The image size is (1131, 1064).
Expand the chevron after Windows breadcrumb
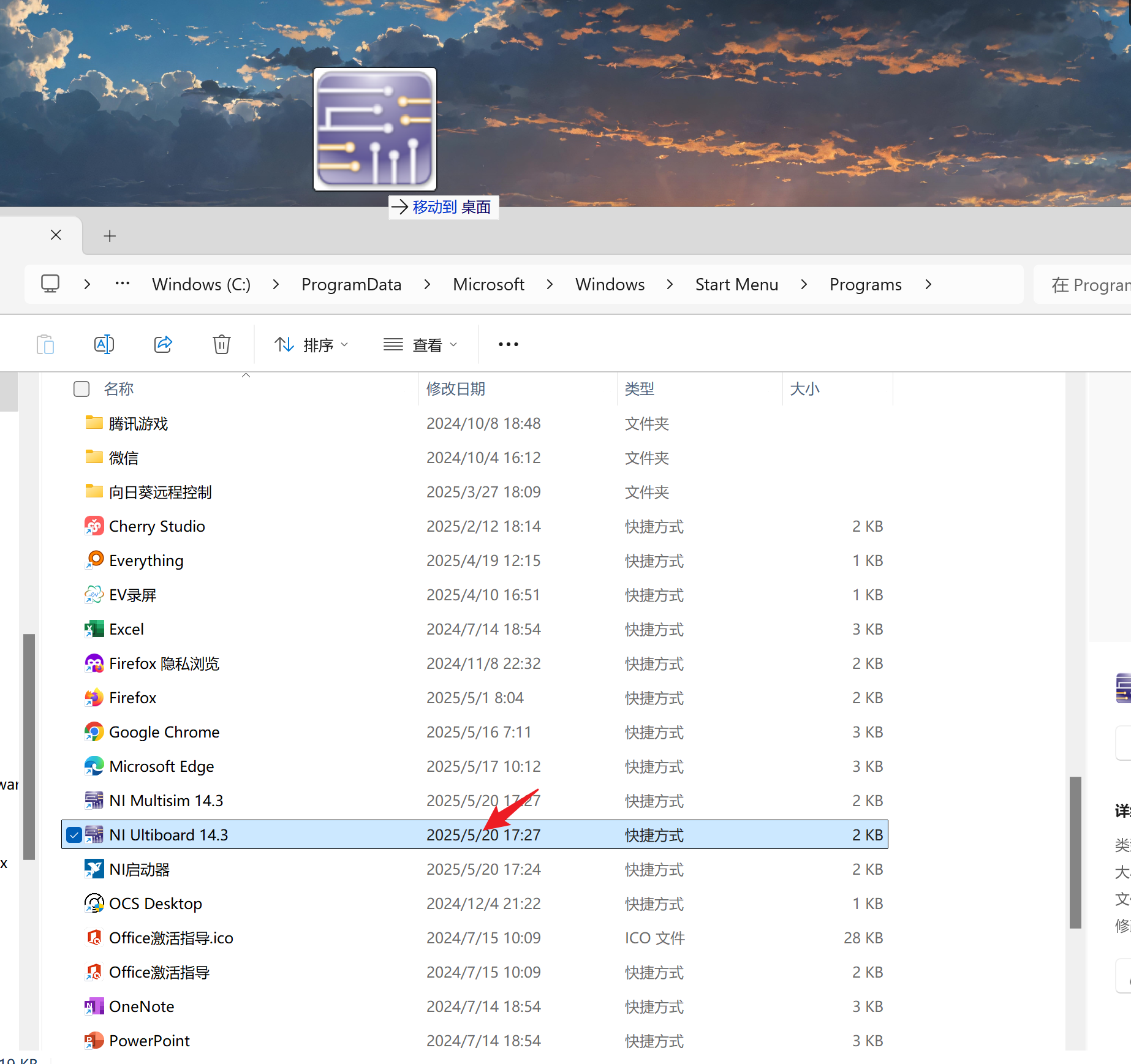pos(670,284)
